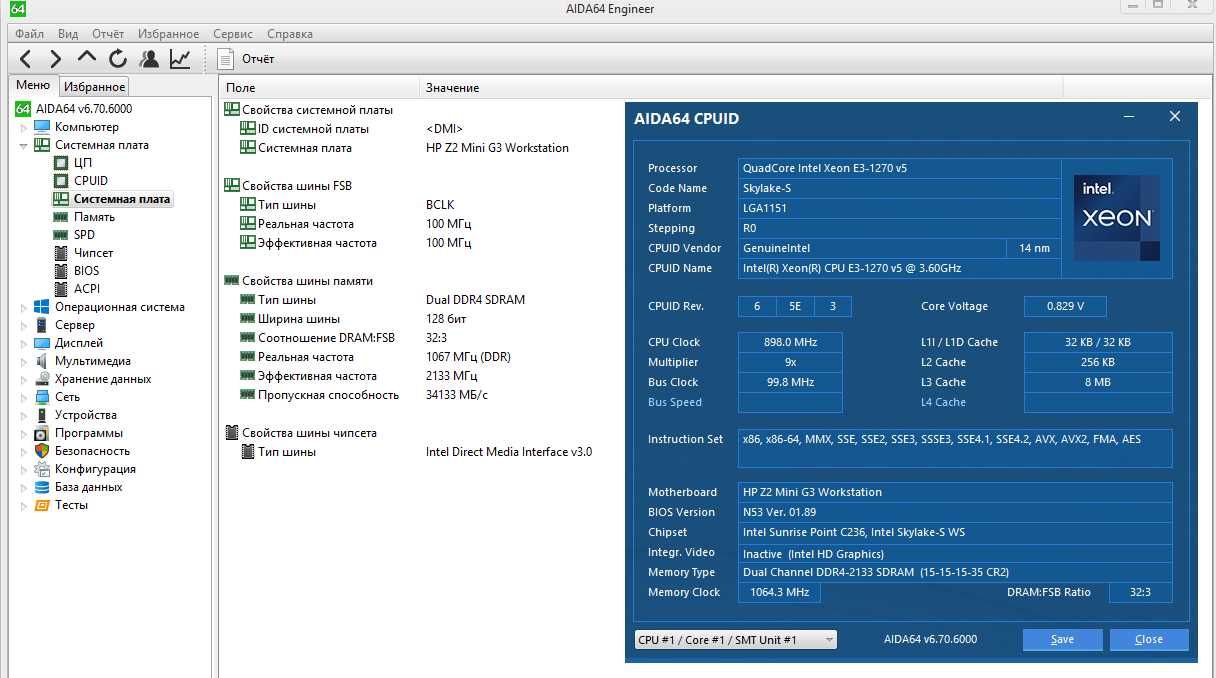Click the База данных icon in tree
Image resolution: width=1216 pixels, height=678 pixels.
42,487
